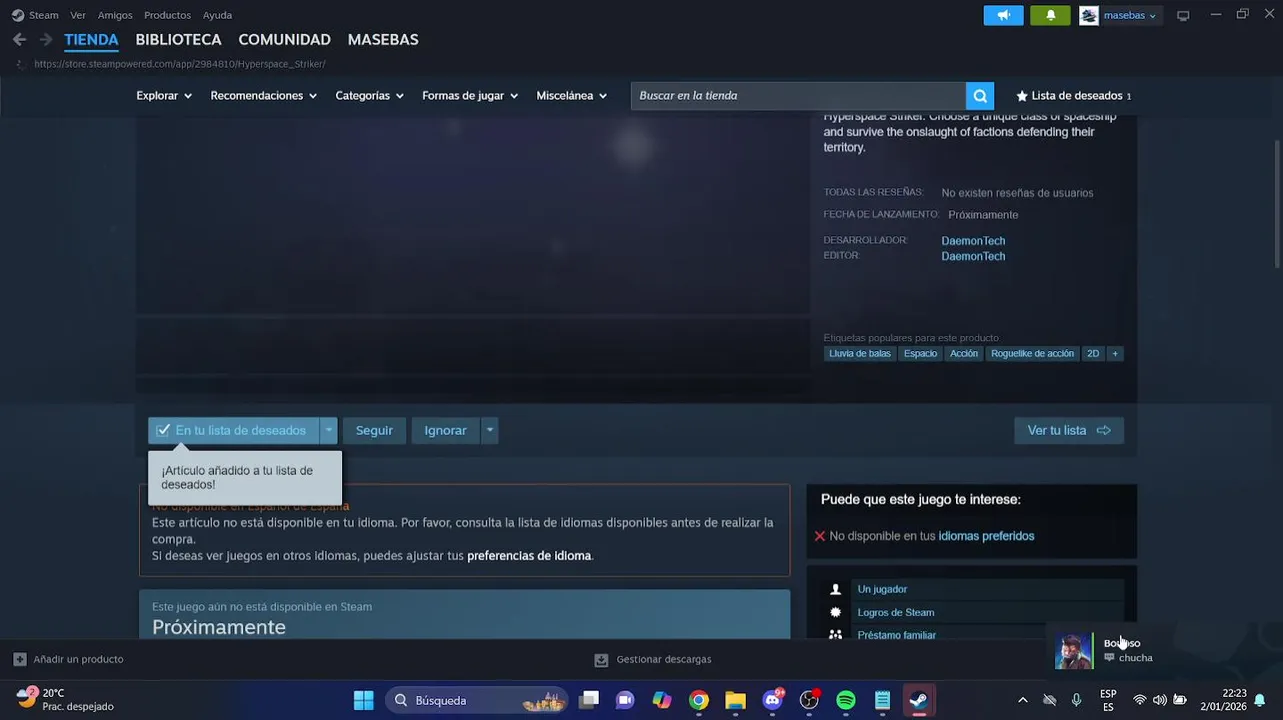Go forward with the right arrow

(46, 39)
